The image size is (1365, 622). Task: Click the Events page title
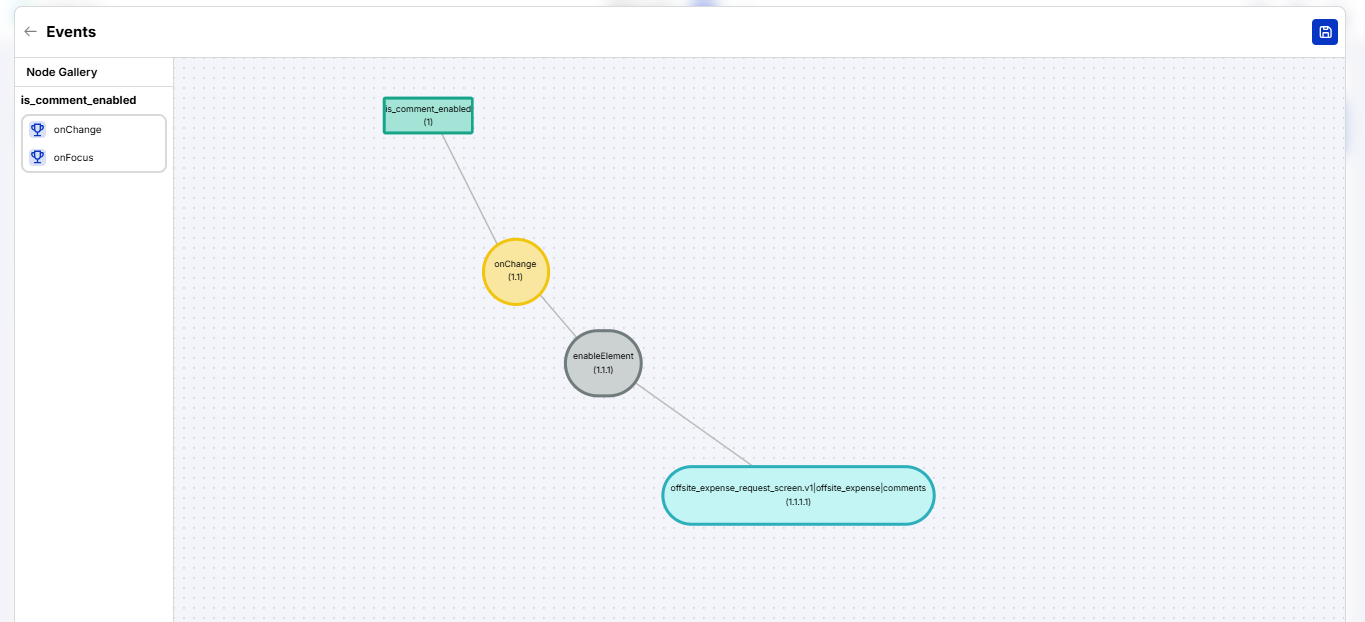[71, 32]
